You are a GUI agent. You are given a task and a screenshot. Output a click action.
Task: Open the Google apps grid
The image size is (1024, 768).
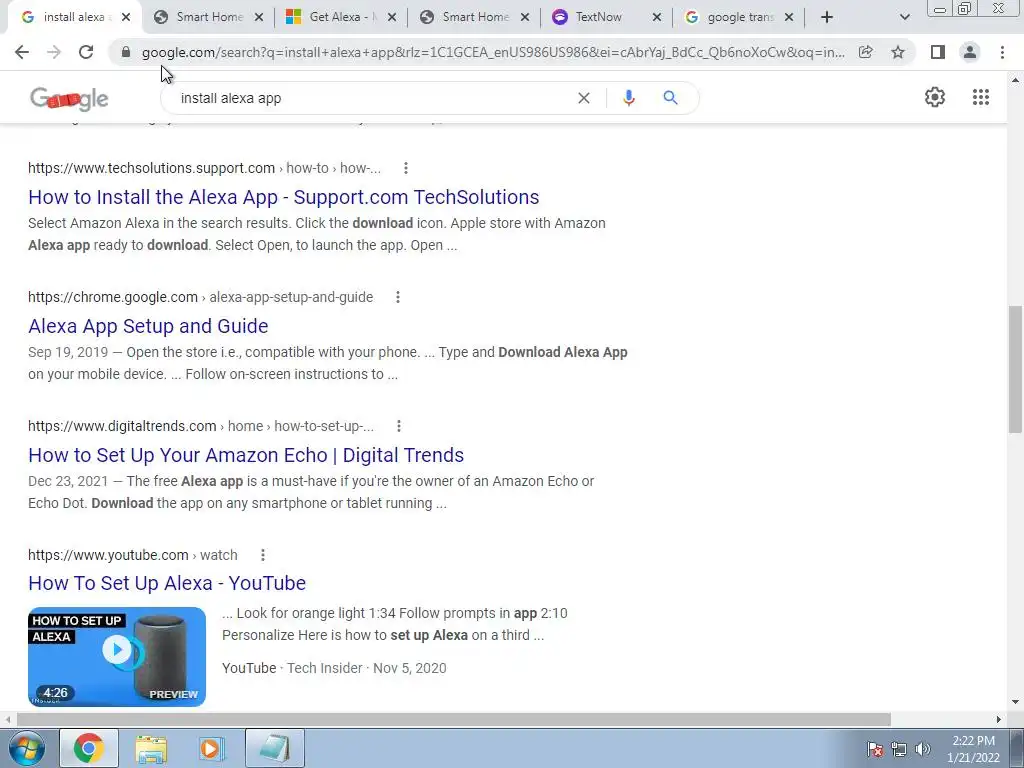[x=980, y=97]
